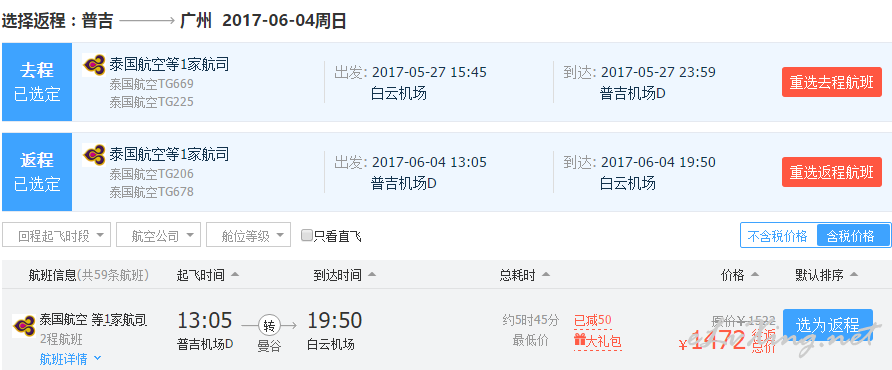The height and width of the screenshot is (370, 892).
Task: Sort by 默认排序 column header
Action: pyautogui.click(x=827, y=276)
